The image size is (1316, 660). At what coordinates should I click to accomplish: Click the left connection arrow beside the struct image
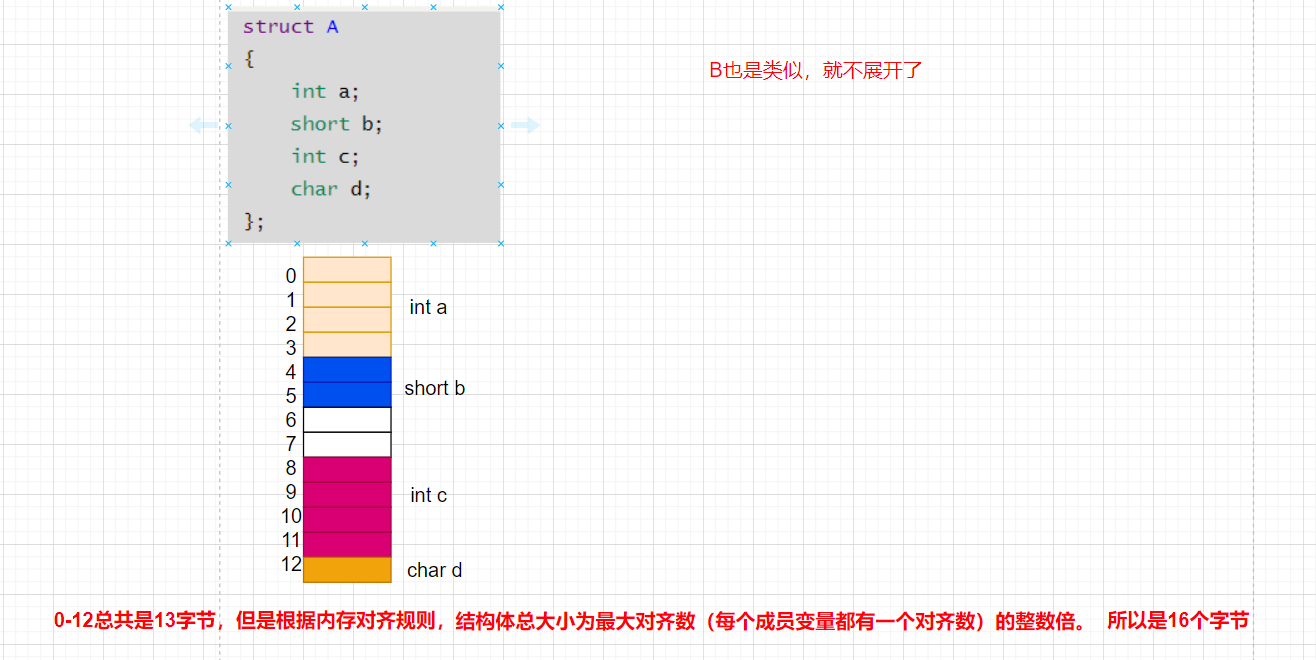point(203,125)
